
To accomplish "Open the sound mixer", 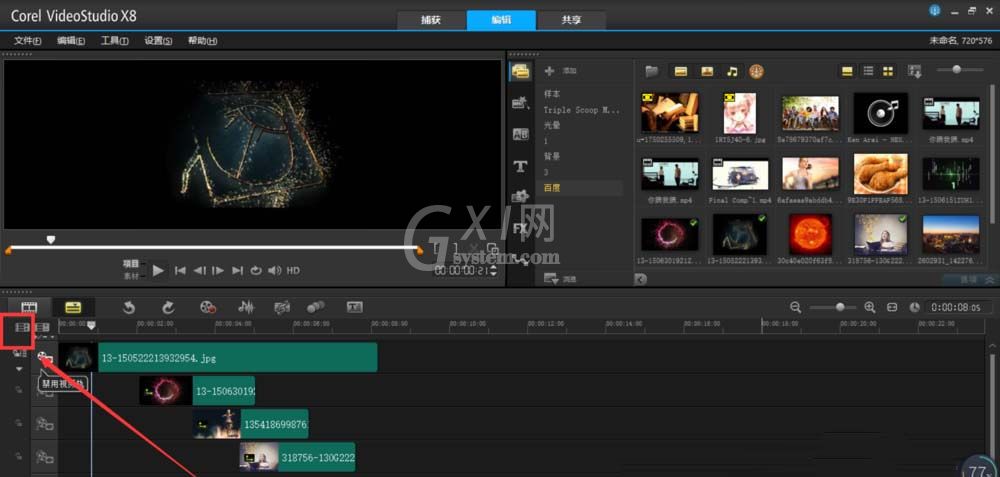I will [x=246, y=307].
